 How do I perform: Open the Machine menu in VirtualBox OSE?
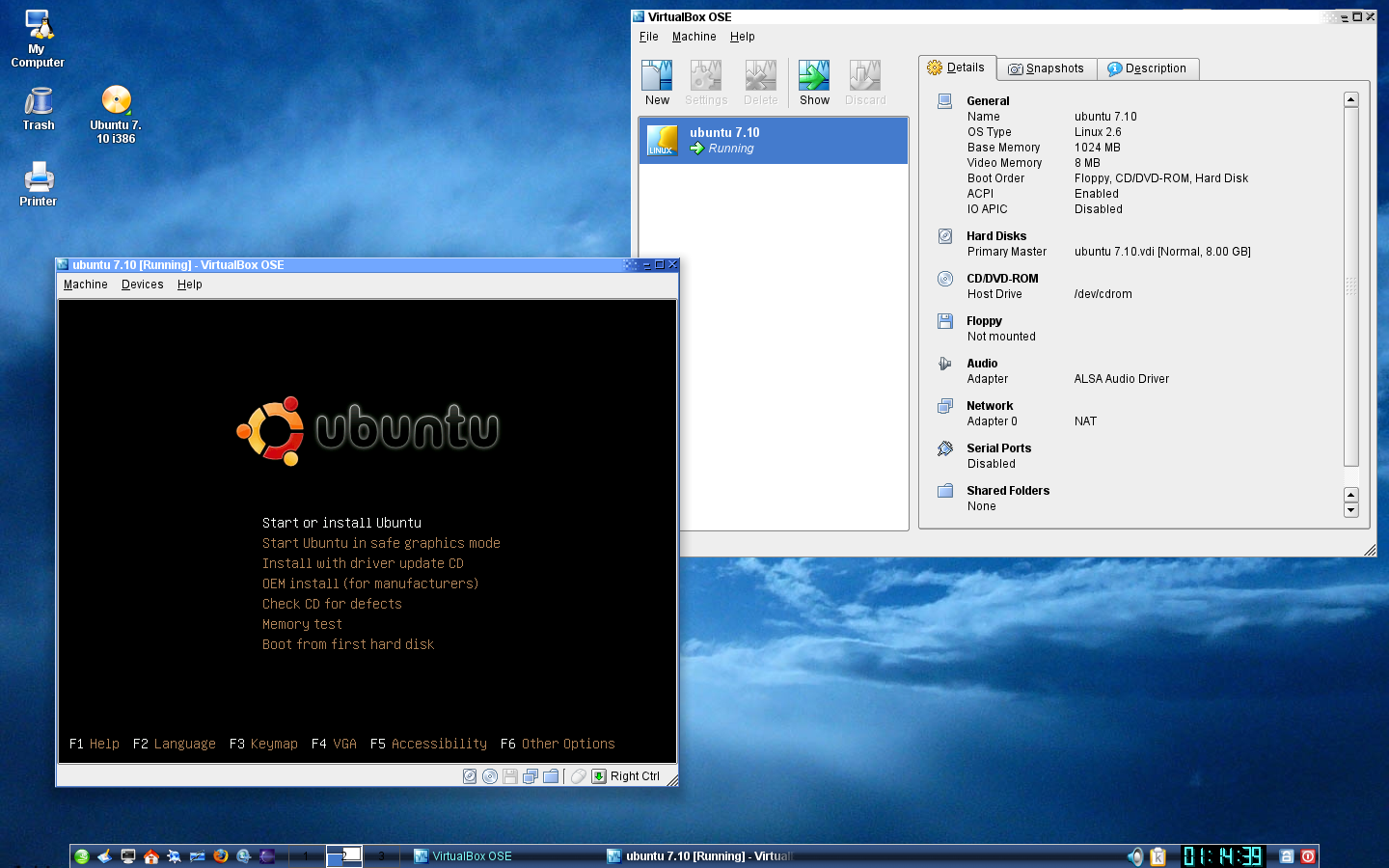pos(694,37)
